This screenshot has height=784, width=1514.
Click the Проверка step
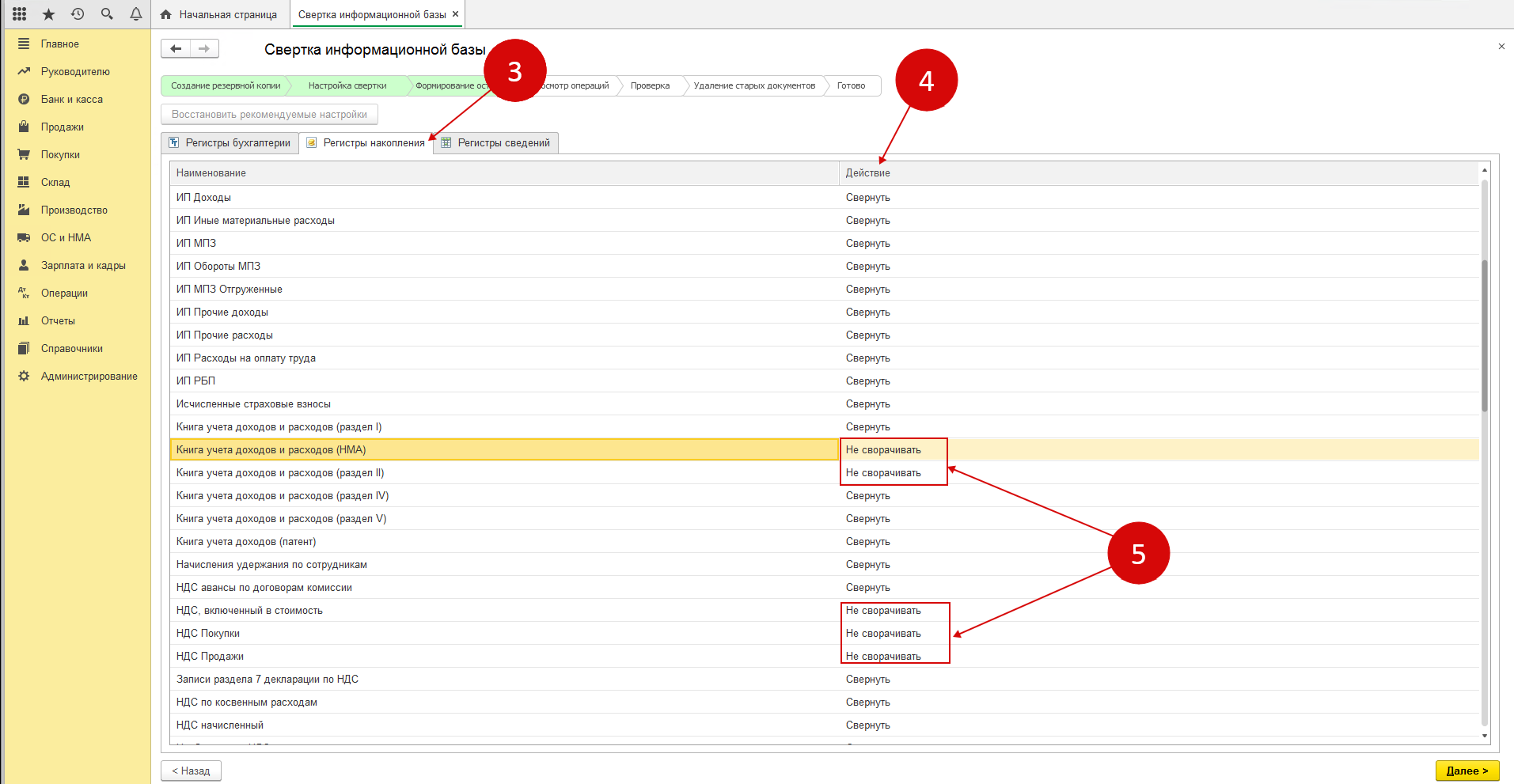click(650, 85)
